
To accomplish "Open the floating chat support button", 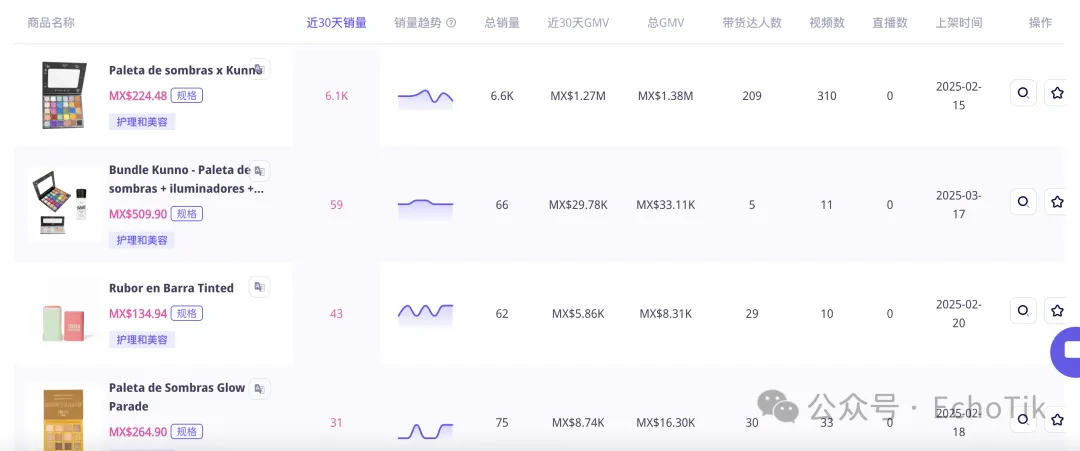I will pyautogui.click(x=1066, y=351).
